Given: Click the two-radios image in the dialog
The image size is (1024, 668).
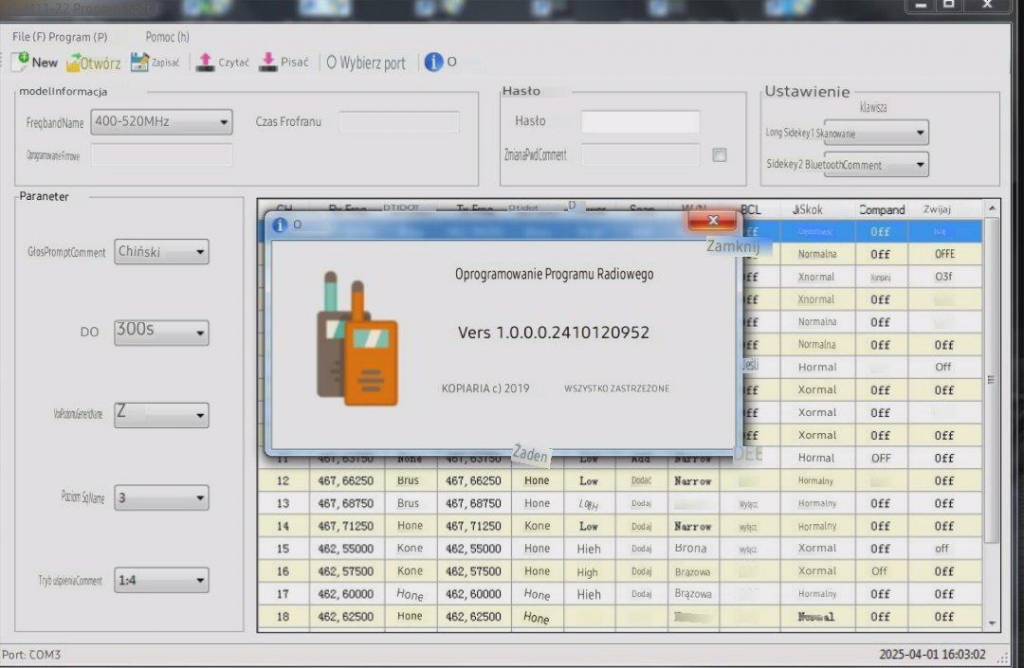Looking at the screenshot, I should tap(357, 339).
